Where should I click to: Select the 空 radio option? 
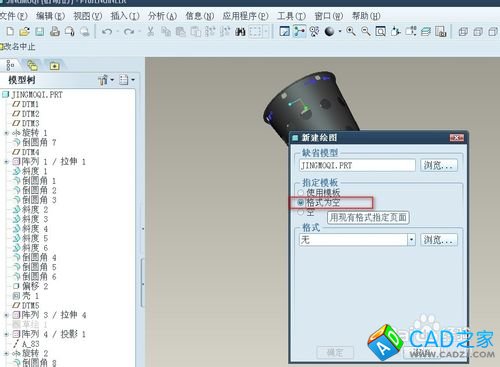click(x=300, y=212)
